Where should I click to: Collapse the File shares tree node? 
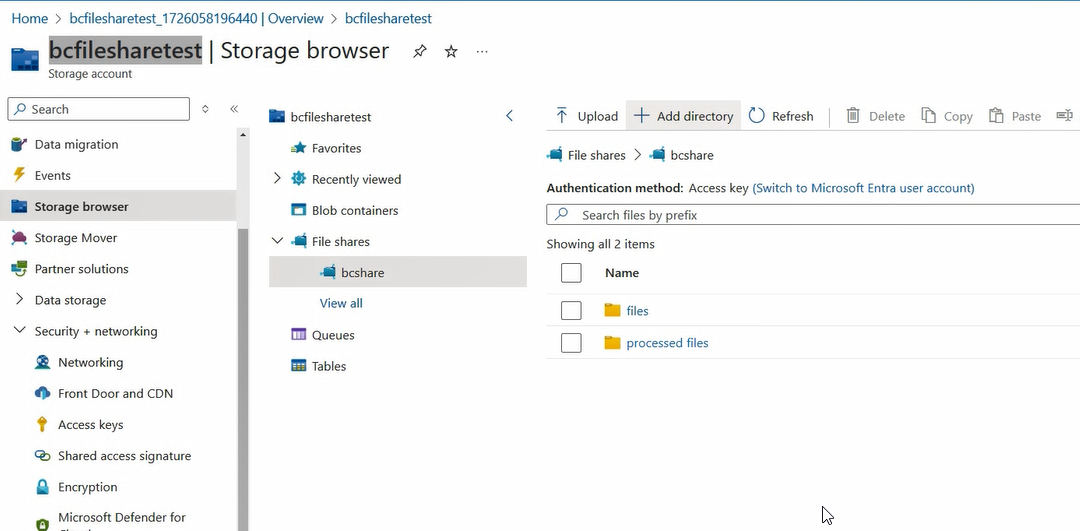click(277, 241)
